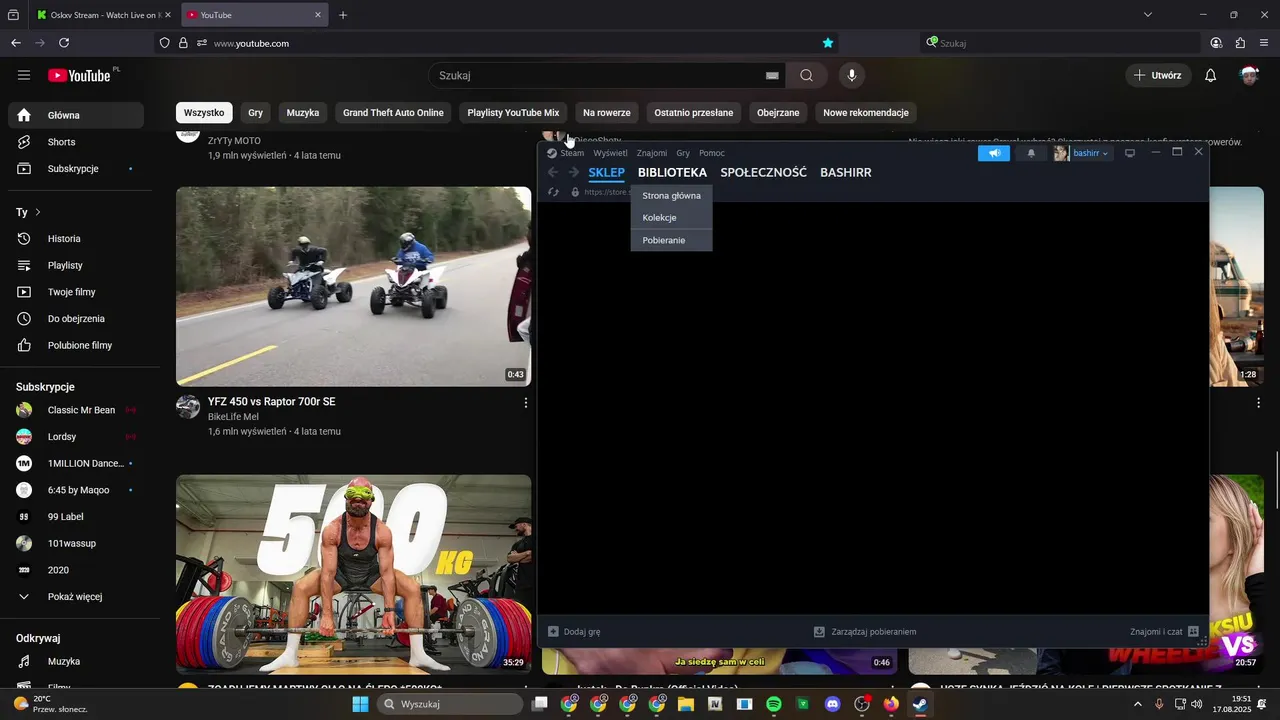
Task: Select the SPOŁECZNOŚĆ tab in Steam
Action: tap(763, 172)
